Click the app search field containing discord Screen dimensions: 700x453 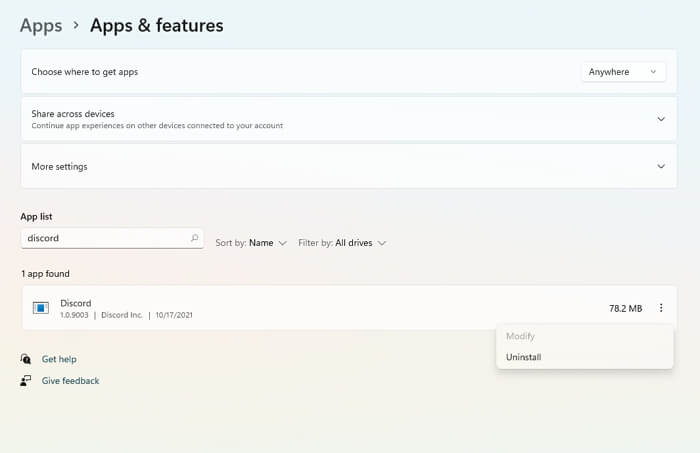point(112,238)
